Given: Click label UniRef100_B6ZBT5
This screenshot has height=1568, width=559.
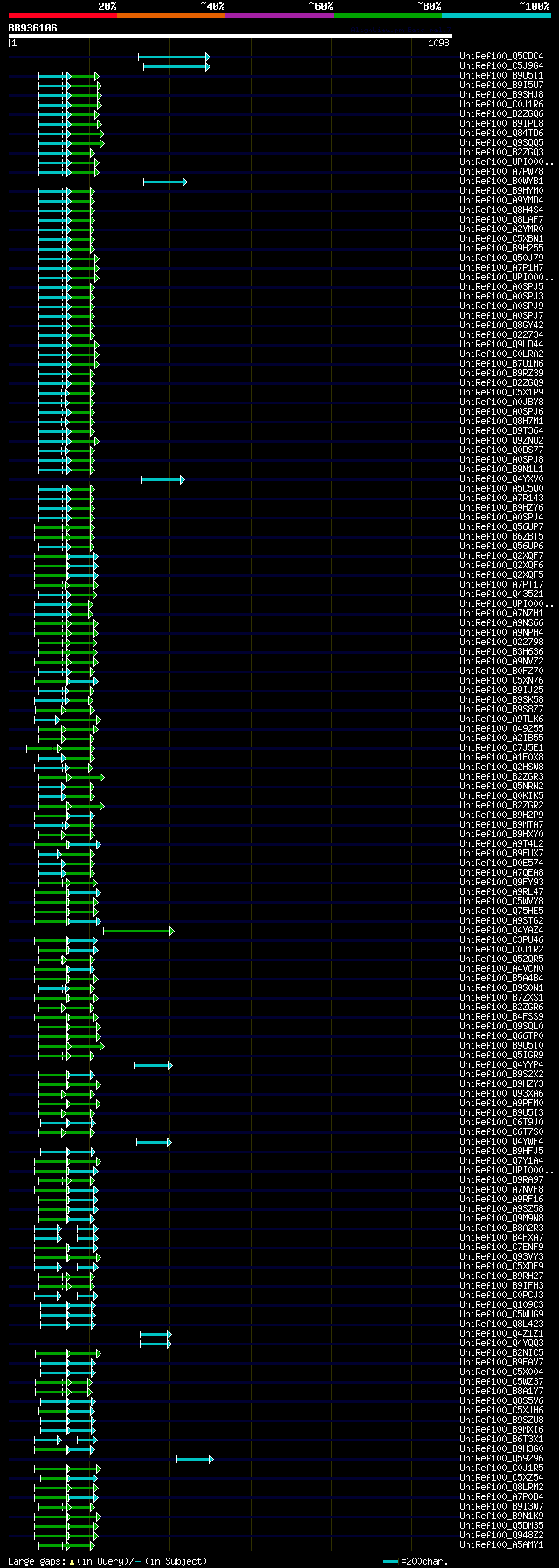Looking at the screenshot, I should click(501, 537).
